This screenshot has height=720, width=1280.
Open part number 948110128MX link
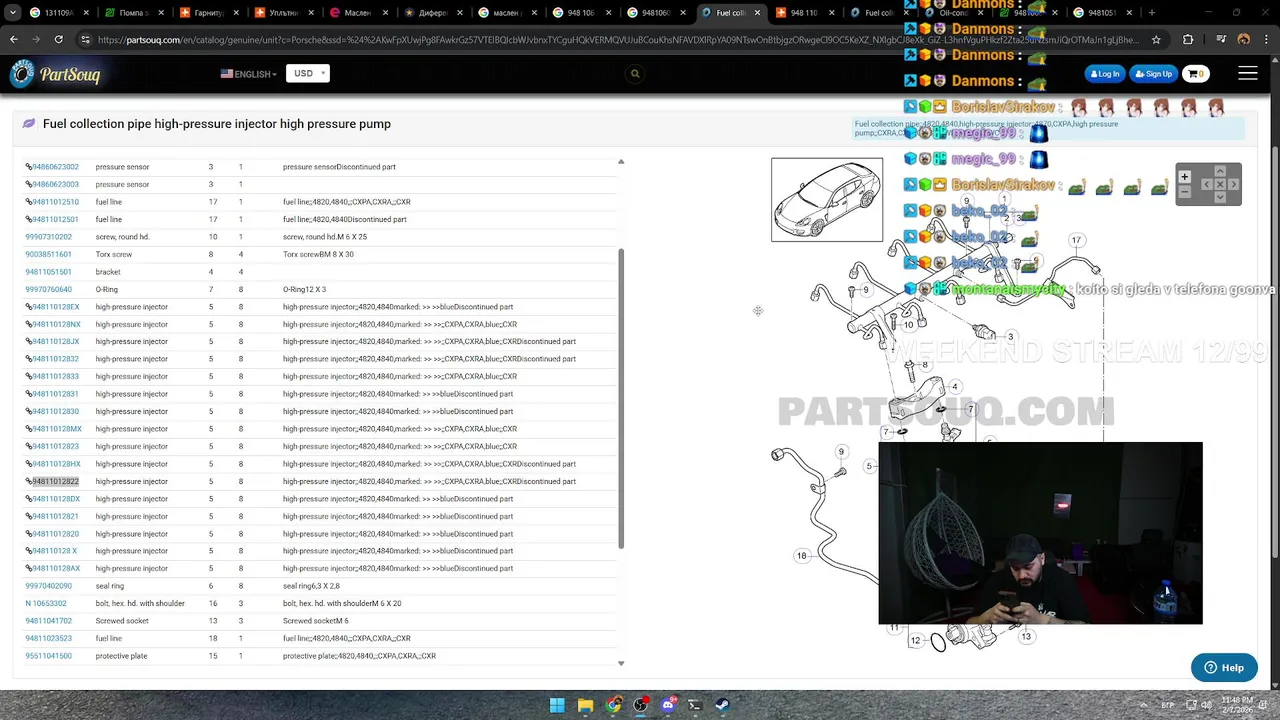57,429
